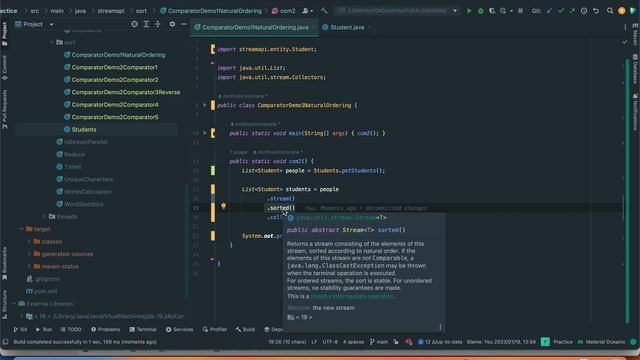Collapse the sort package folder
Image resolution: width=640 pixels, height=360 pixels.
pyautogui.click(x=52, y=42)
